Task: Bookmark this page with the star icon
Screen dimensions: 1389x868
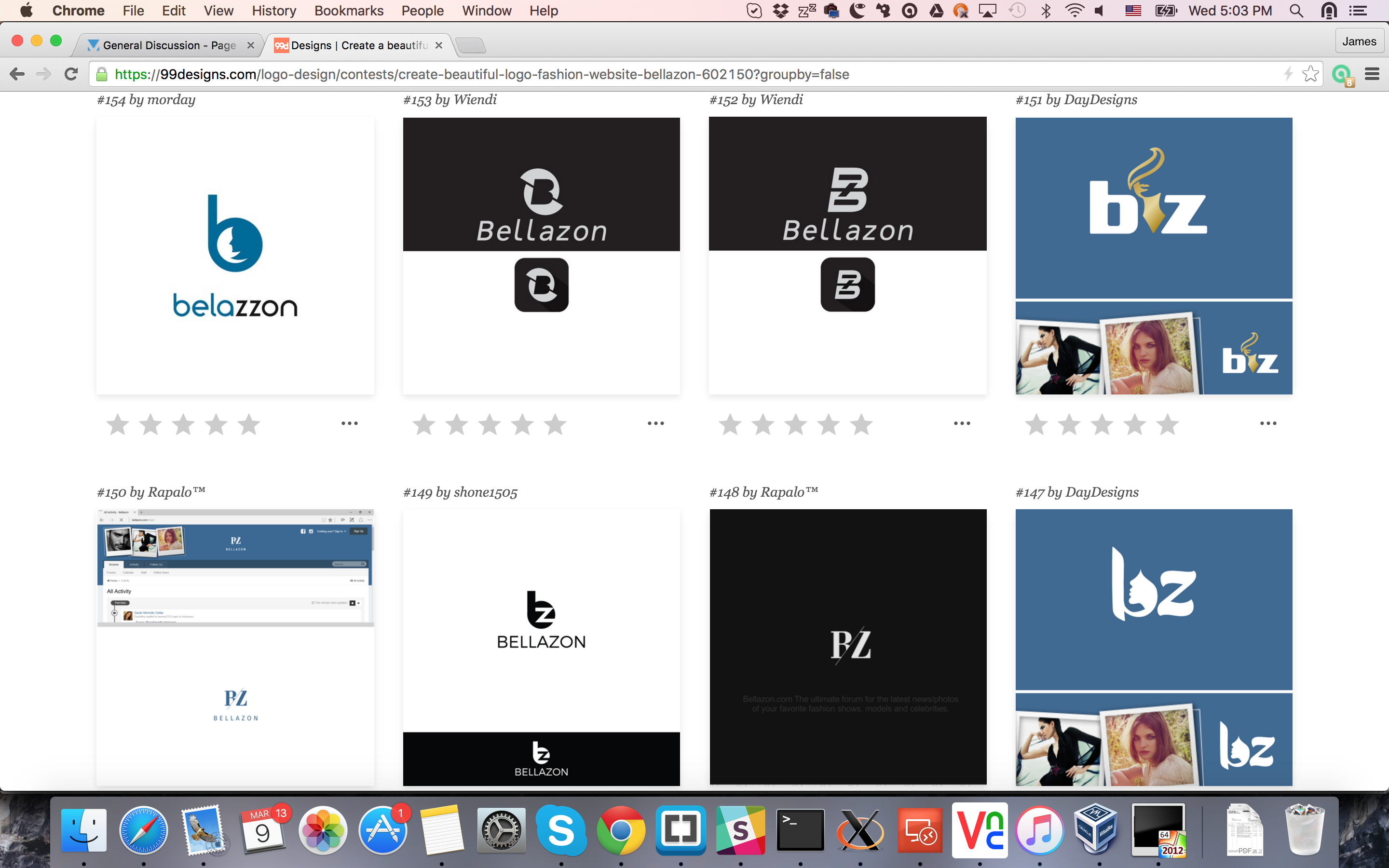Action: [1310, 74]
